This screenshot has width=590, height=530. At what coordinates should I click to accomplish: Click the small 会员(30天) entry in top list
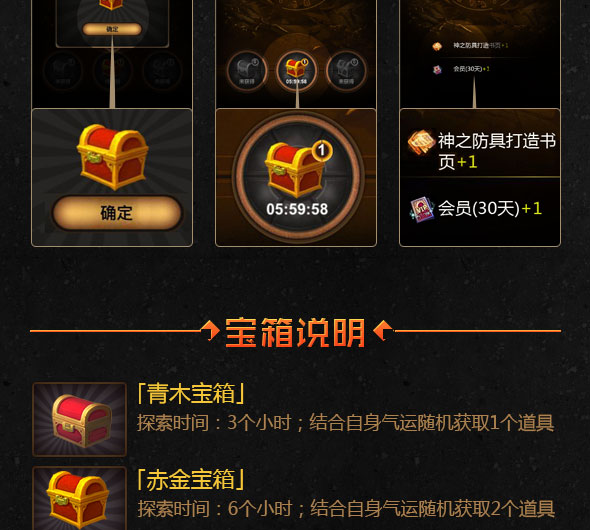pos(461,69)
